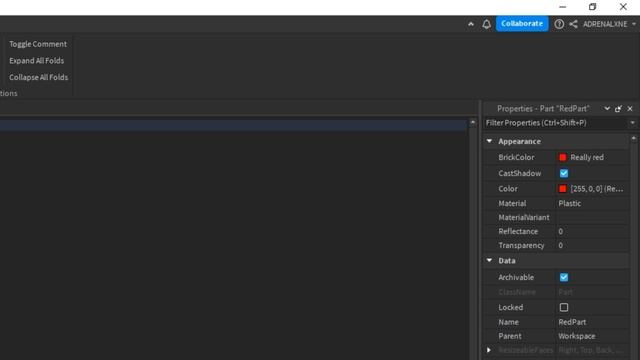This screenshot has height=360, width=640.
Task: Collapse the Appearance section
Action: tap(489, 141)
